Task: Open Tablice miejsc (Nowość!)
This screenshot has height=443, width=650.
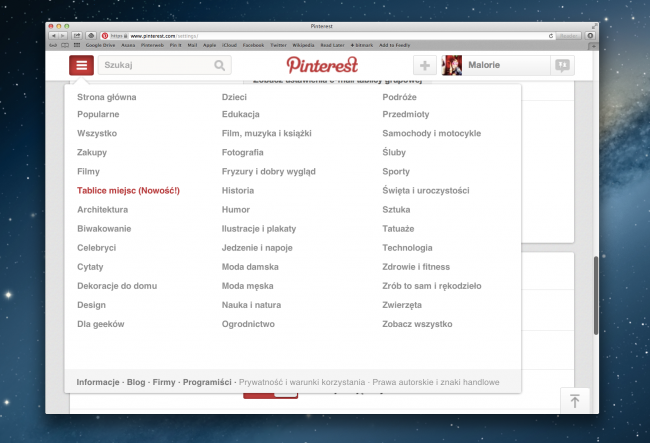Action: 129,191
